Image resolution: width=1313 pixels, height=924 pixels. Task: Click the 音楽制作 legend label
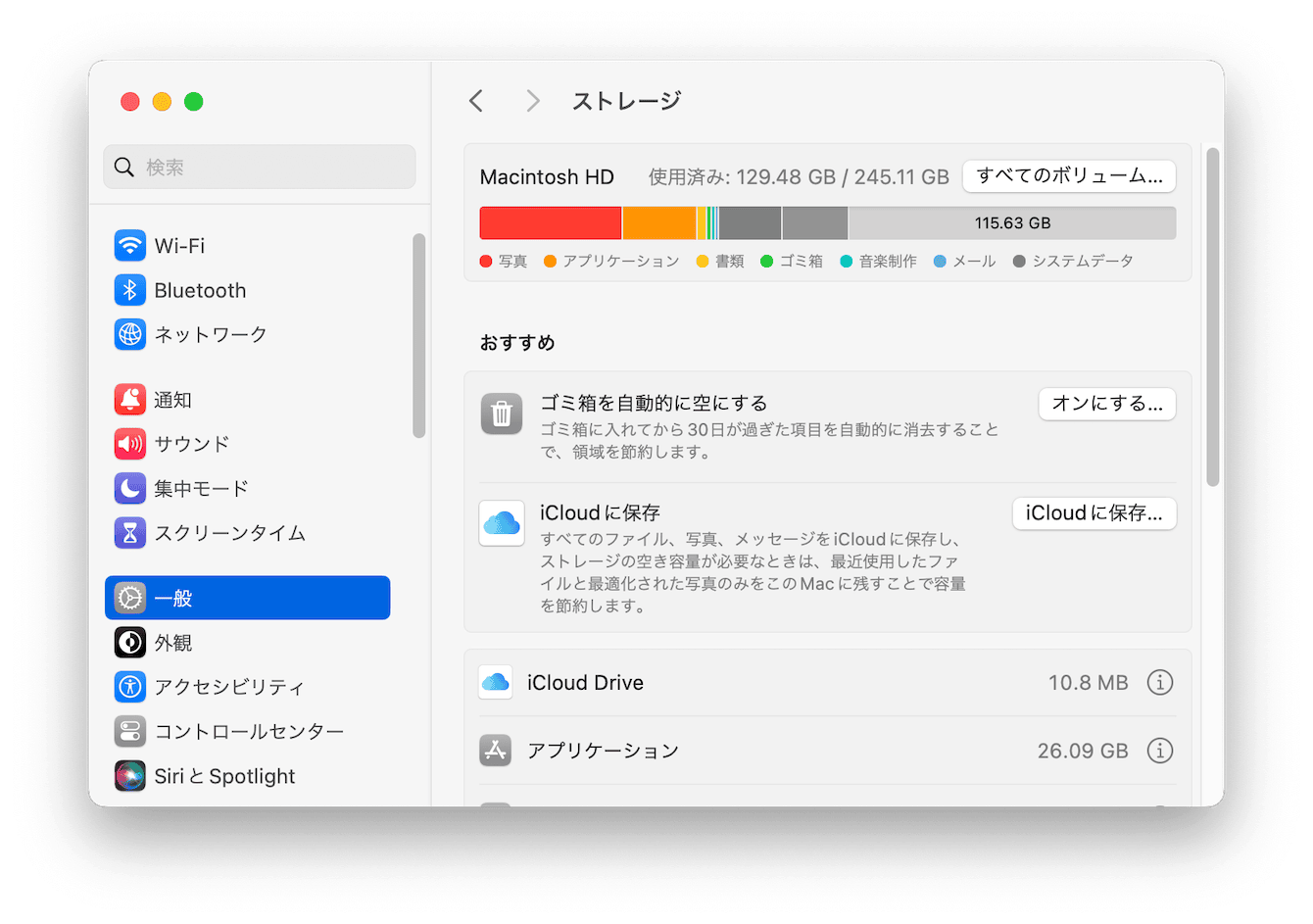click(x=888, y=262)
